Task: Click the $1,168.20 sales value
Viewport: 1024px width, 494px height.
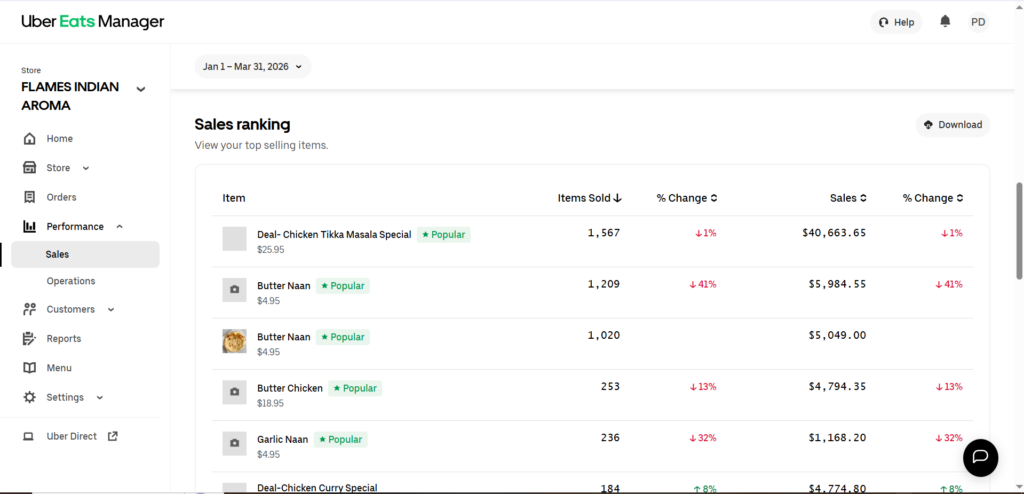Action: [838, 437]
